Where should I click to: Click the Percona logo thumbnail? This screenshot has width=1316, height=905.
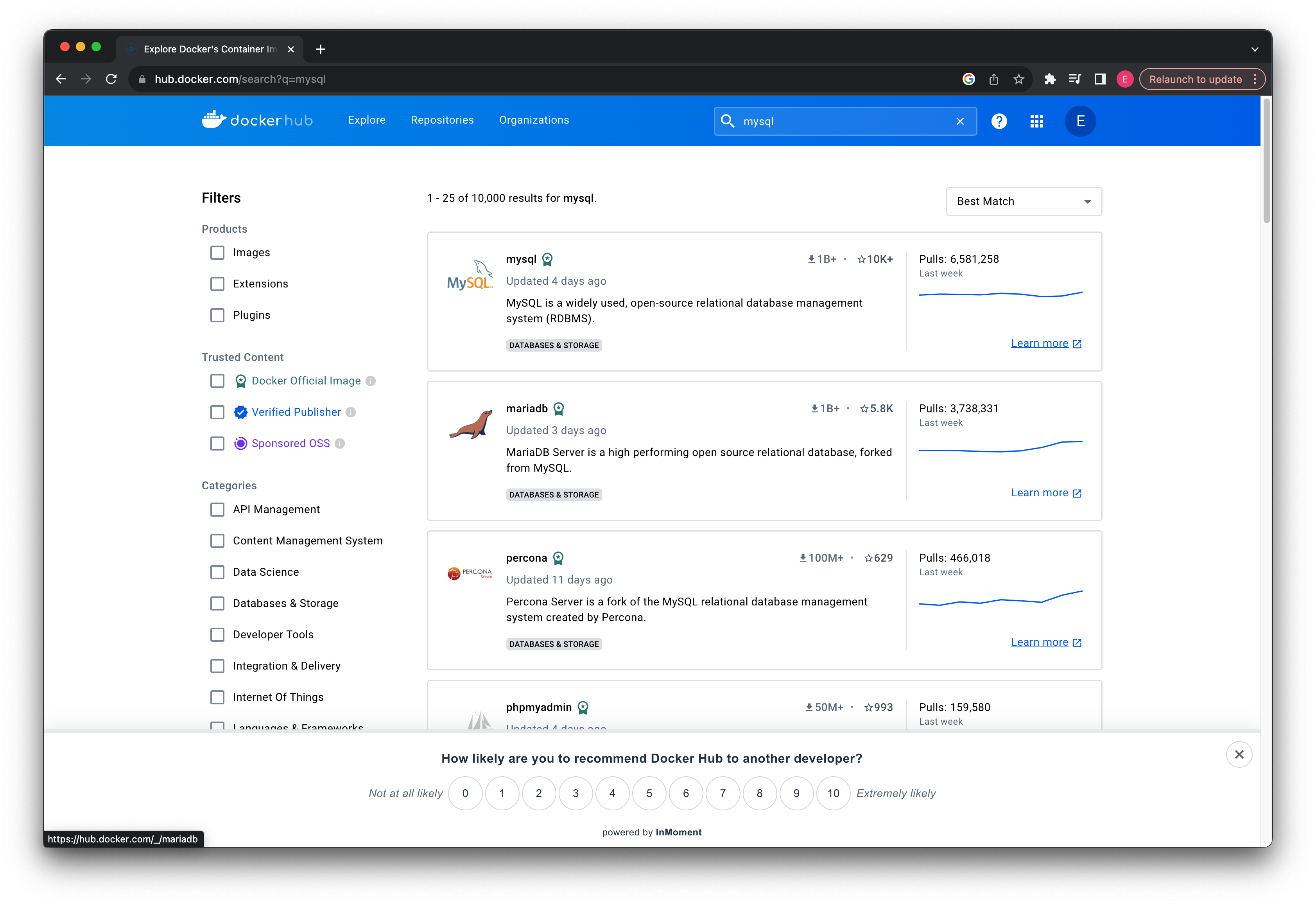[x=470, y=573]
